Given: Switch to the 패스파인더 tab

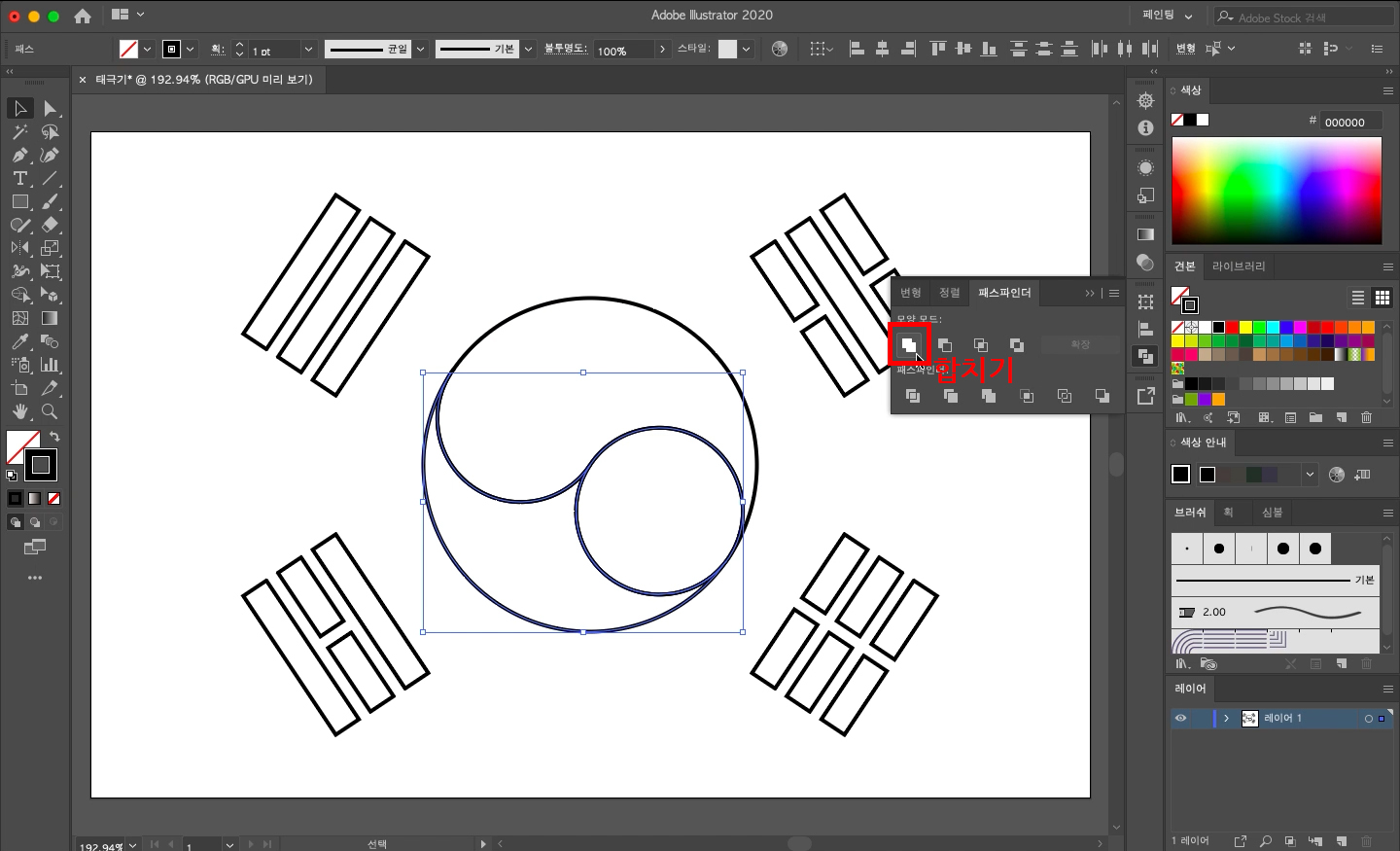Looking at the screenshot, I should click(x=1004, y=293).
